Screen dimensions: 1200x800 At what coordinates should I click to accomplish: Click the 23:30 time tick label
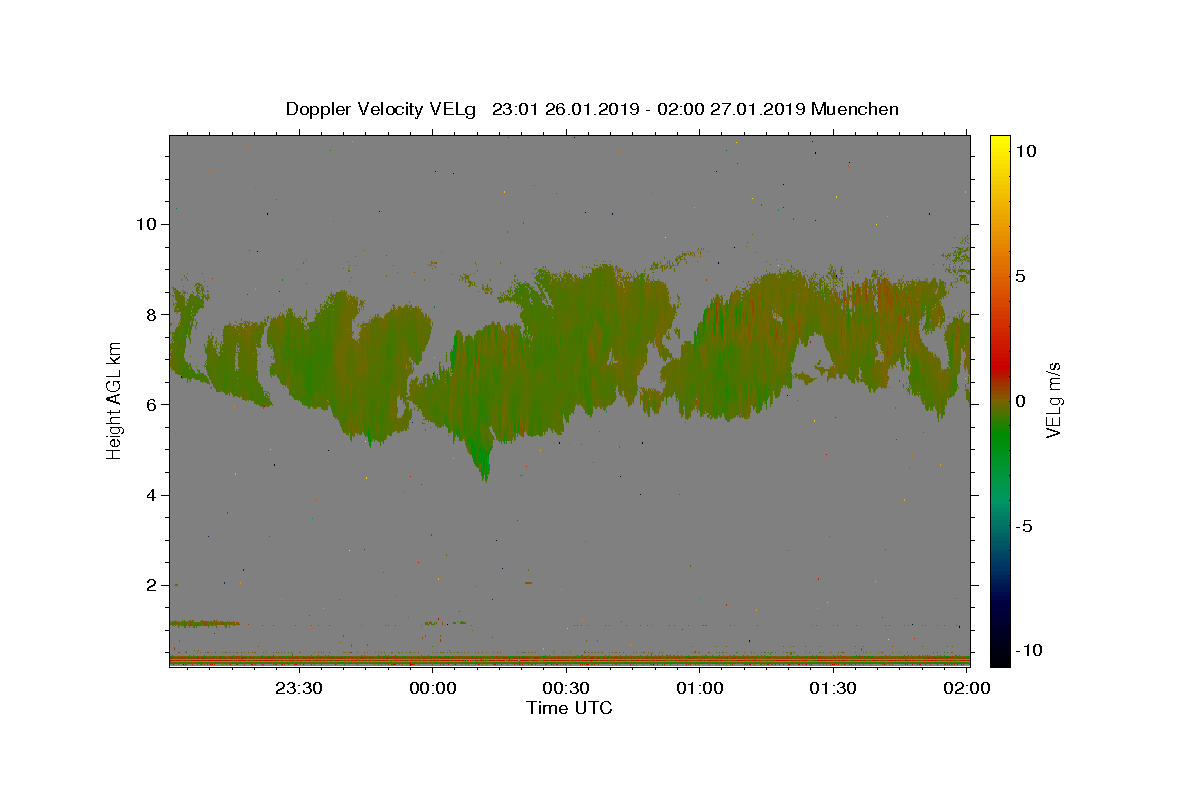click(x=298, y=688)
